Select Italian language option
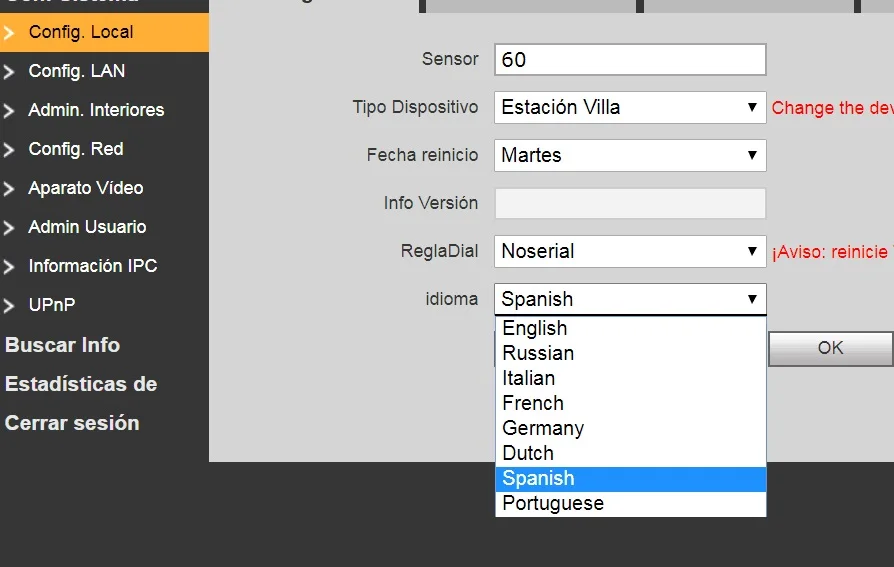Image resolution: width=894 pixels, height=567 pixels. 529,378
